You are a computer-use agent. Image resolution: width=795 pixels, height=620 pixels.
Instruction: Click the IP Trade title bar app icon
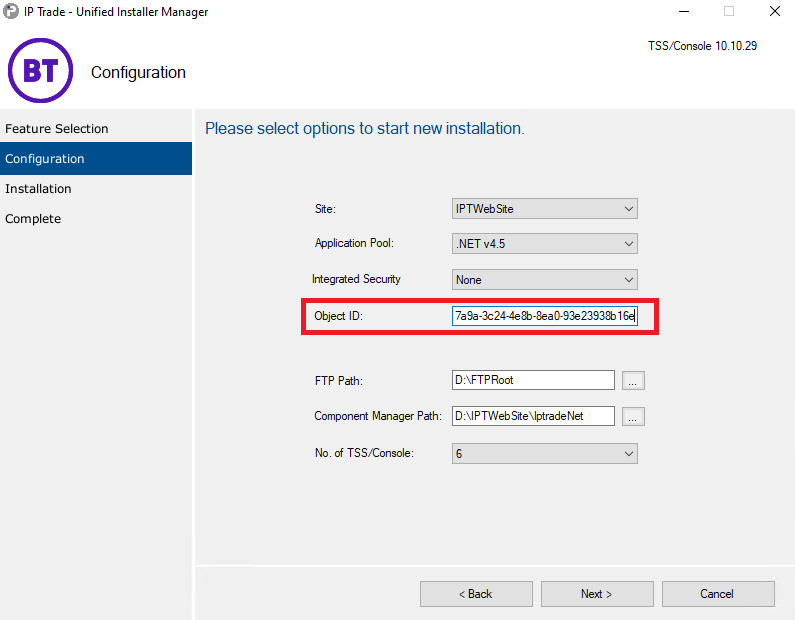coord(11,11)
